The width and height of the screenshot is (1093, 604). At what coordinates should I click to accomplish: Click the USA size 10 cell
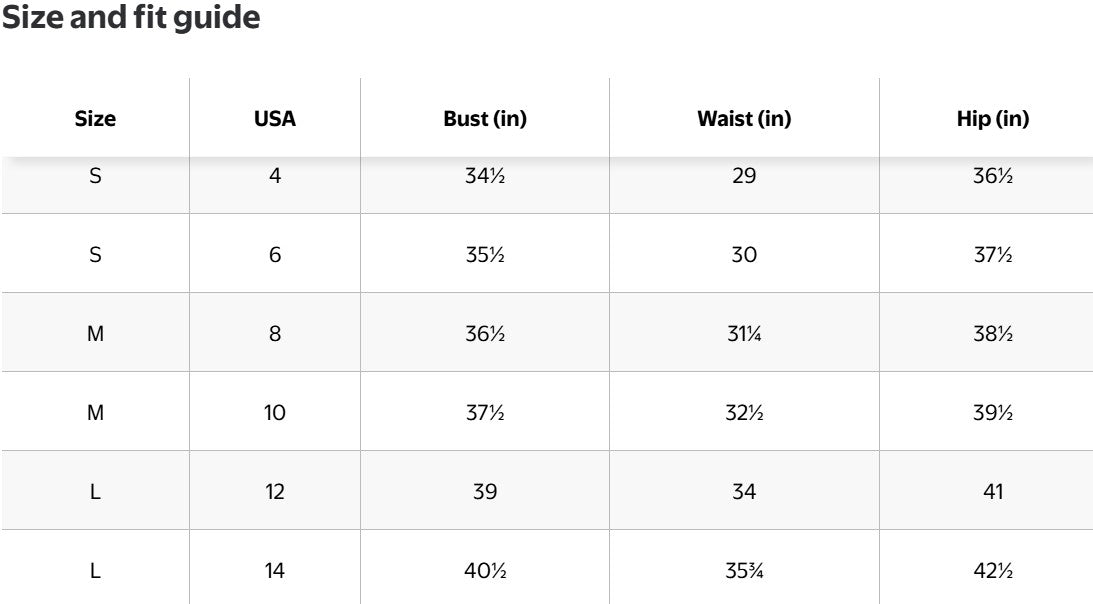tap(275, 413)
